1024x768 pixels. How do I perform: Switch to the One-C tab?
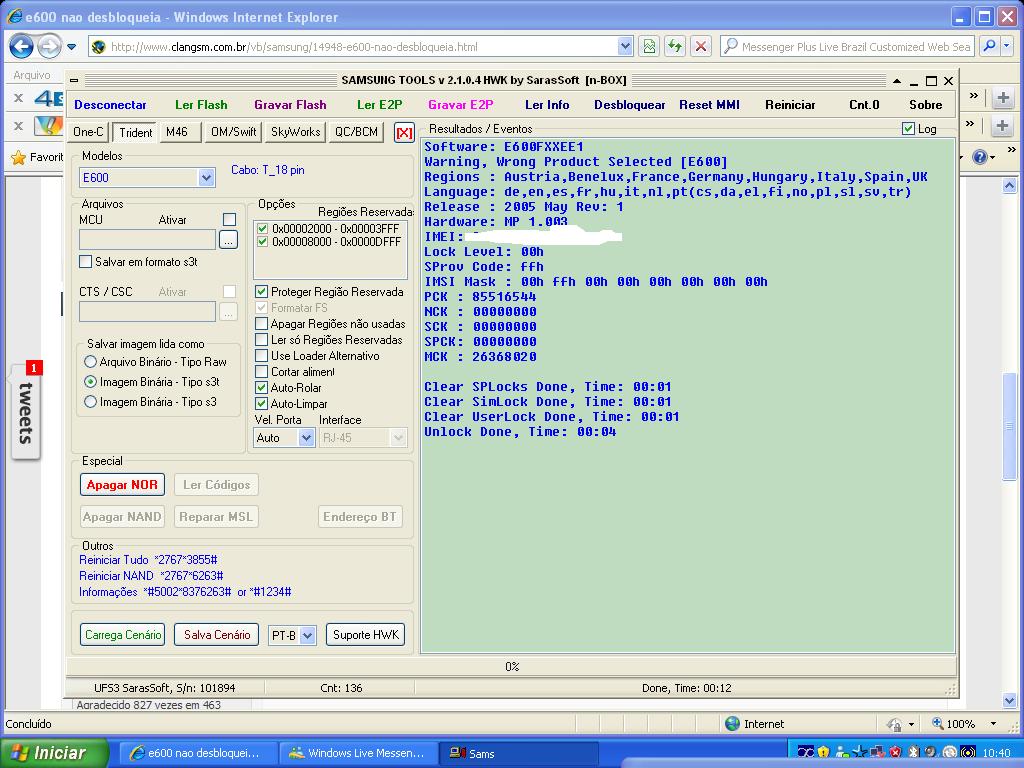pos(88,132)
